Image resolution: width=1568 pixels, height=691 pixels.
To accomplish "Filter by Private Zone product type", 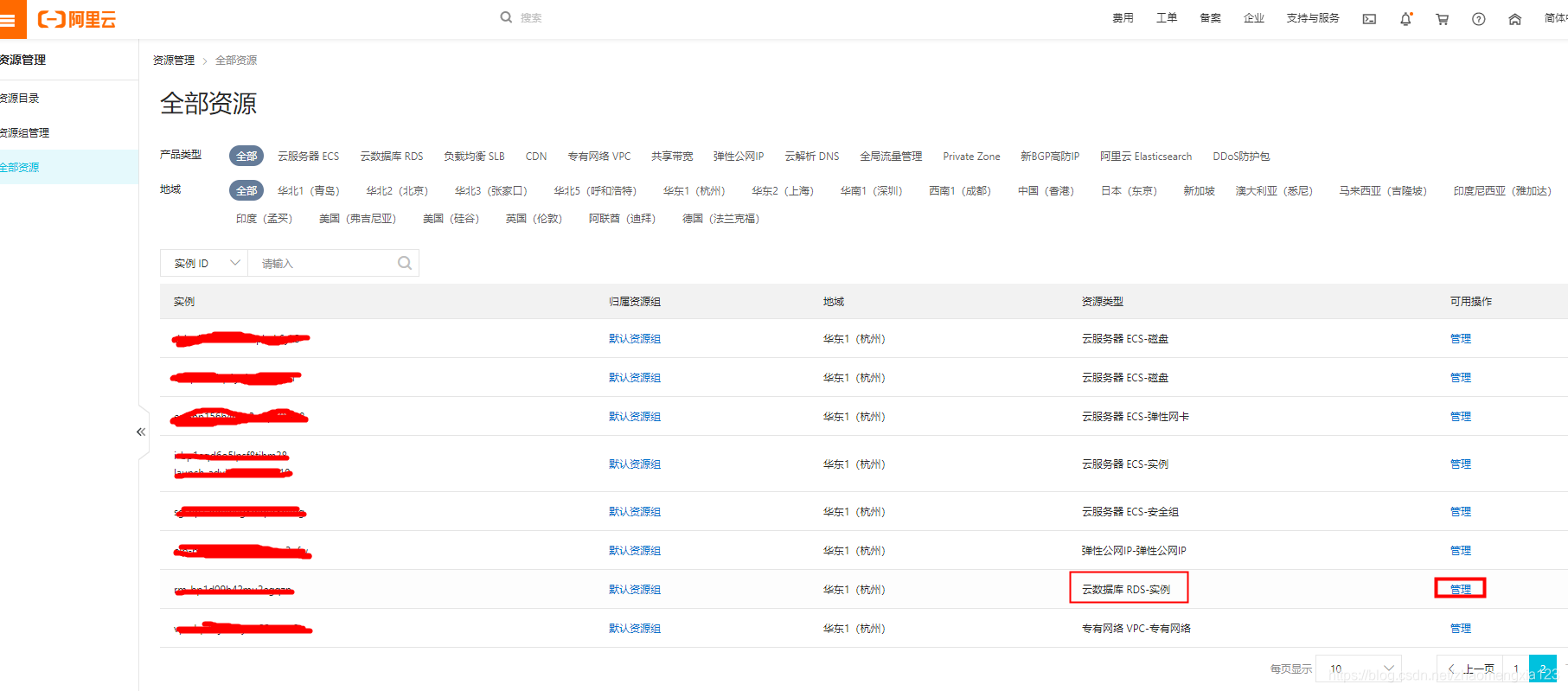I will (971, 157).
